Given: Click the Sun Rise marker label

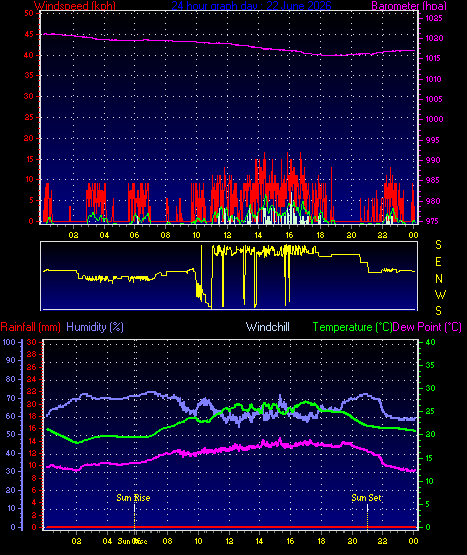Looking at the screenshot, I should tap(133, 498).
